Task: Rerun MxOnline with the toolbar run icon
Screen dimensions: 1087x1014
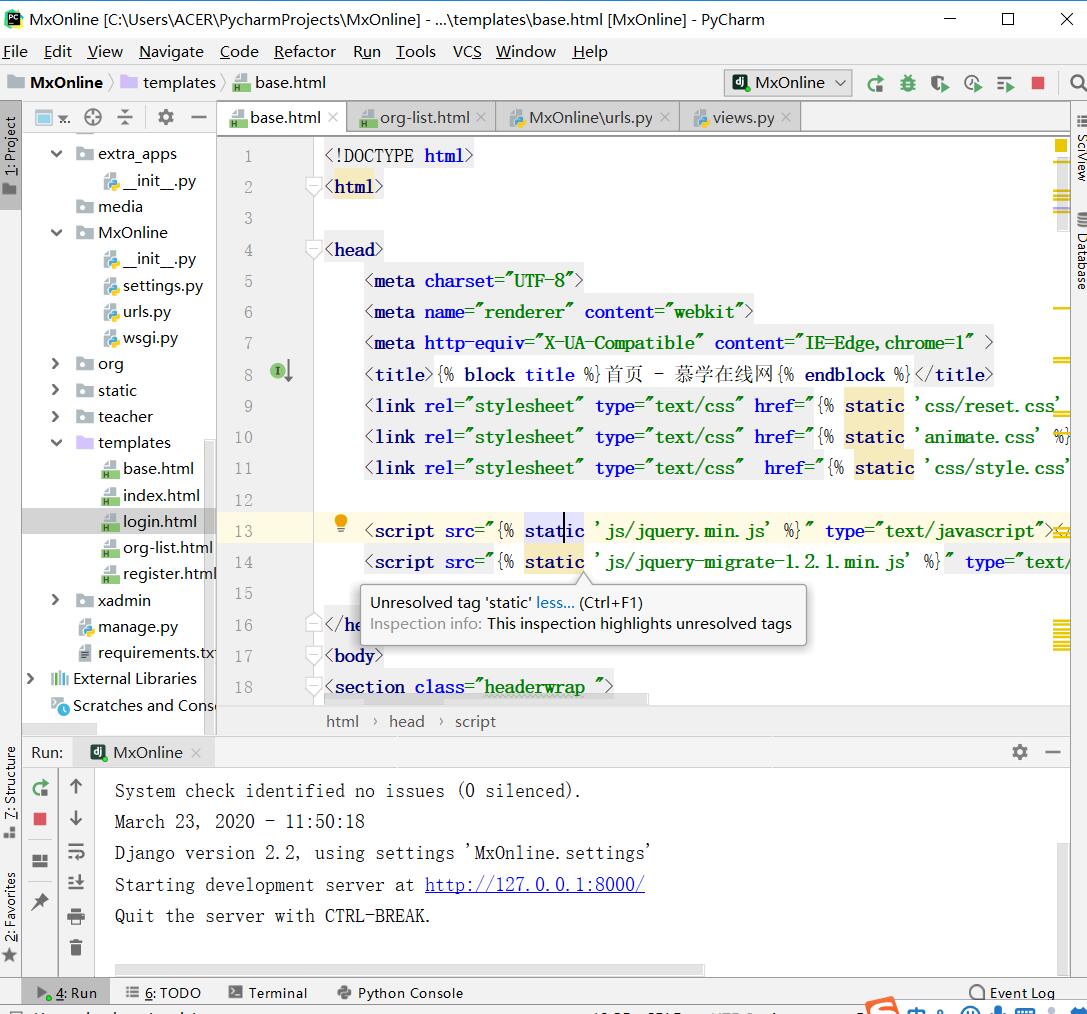Action: coord(876,84)
